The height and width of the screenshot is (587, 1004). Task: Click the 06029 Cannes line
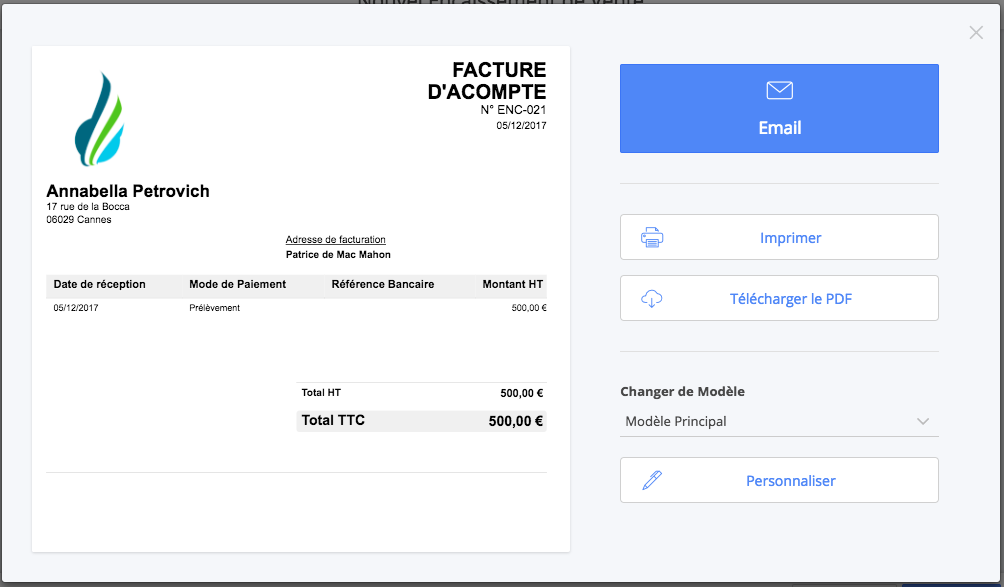79,220
